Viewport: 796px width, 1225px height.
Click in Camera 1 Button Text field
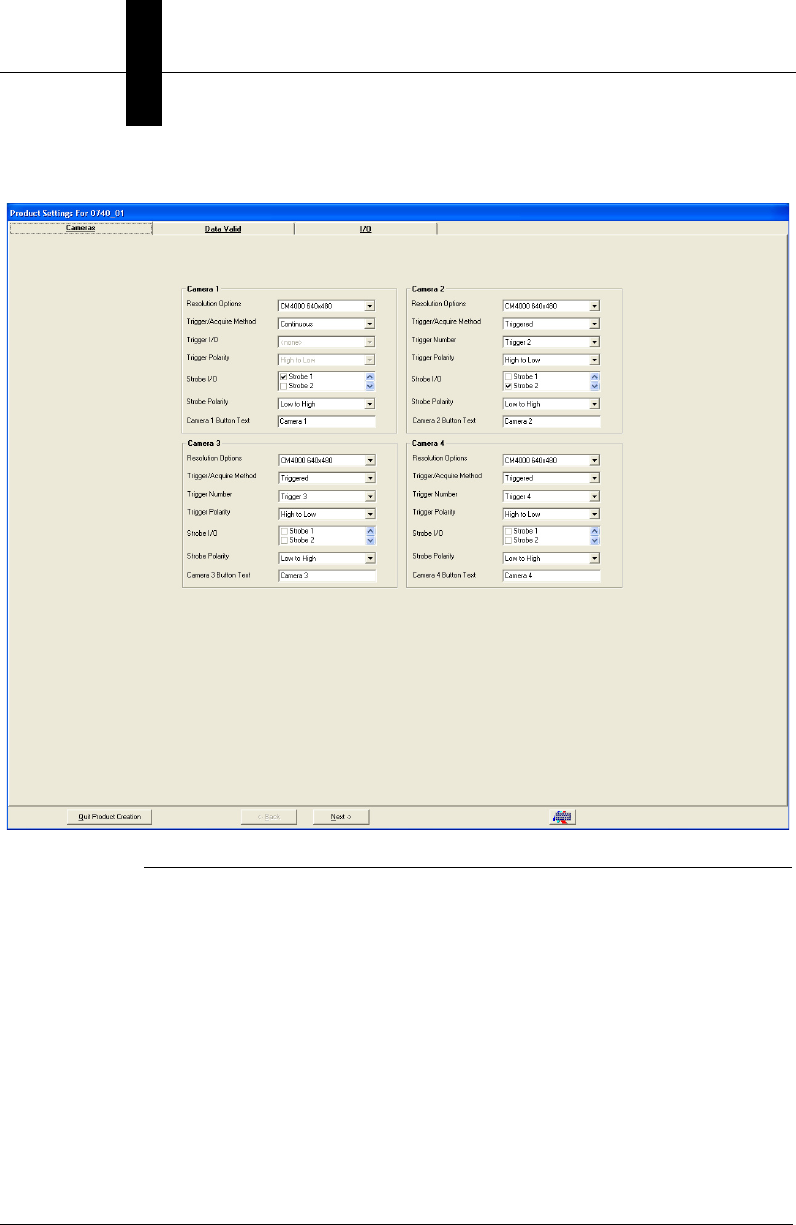click(326, 422)
